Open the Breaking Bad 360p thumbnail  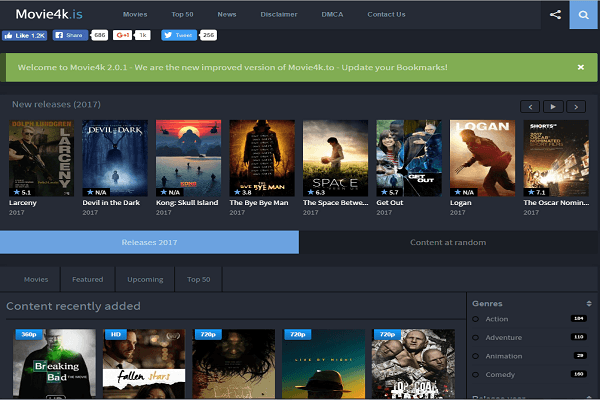click(54, 363)
